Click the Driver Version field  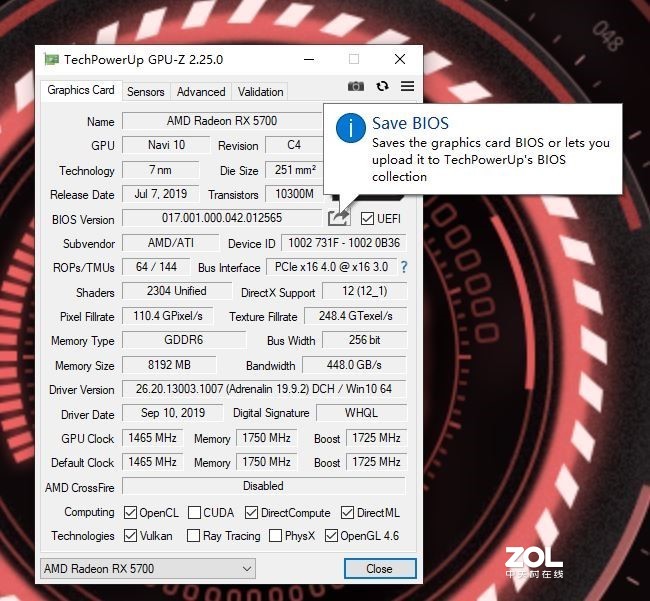click(264, 389)
